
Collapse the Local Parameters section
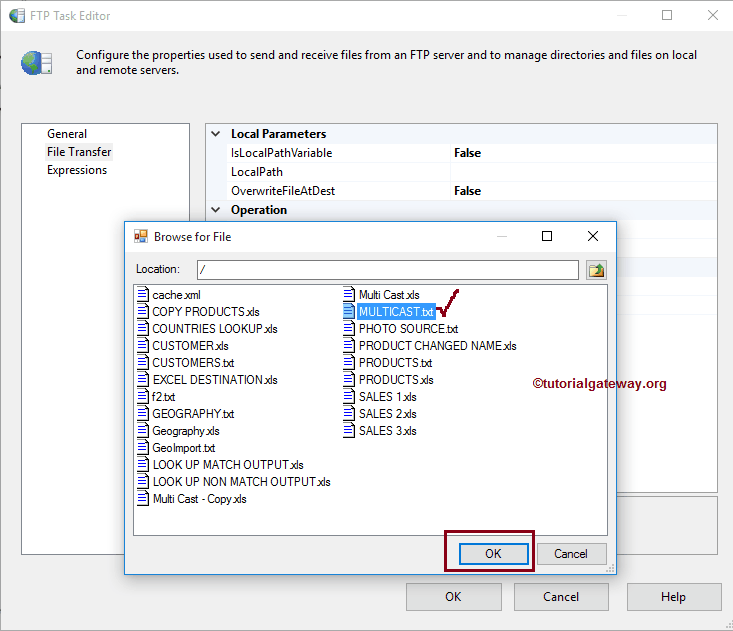pos(216,134)
